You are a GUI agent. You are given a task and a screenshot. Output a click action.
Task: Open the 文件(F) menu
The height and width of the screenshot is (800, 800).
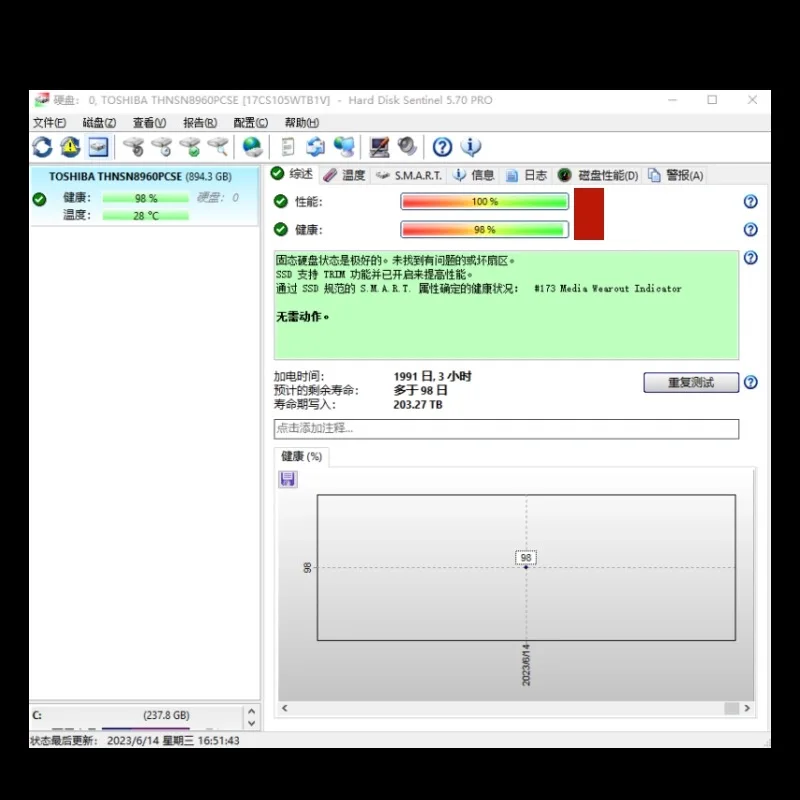tap(49, 122)
